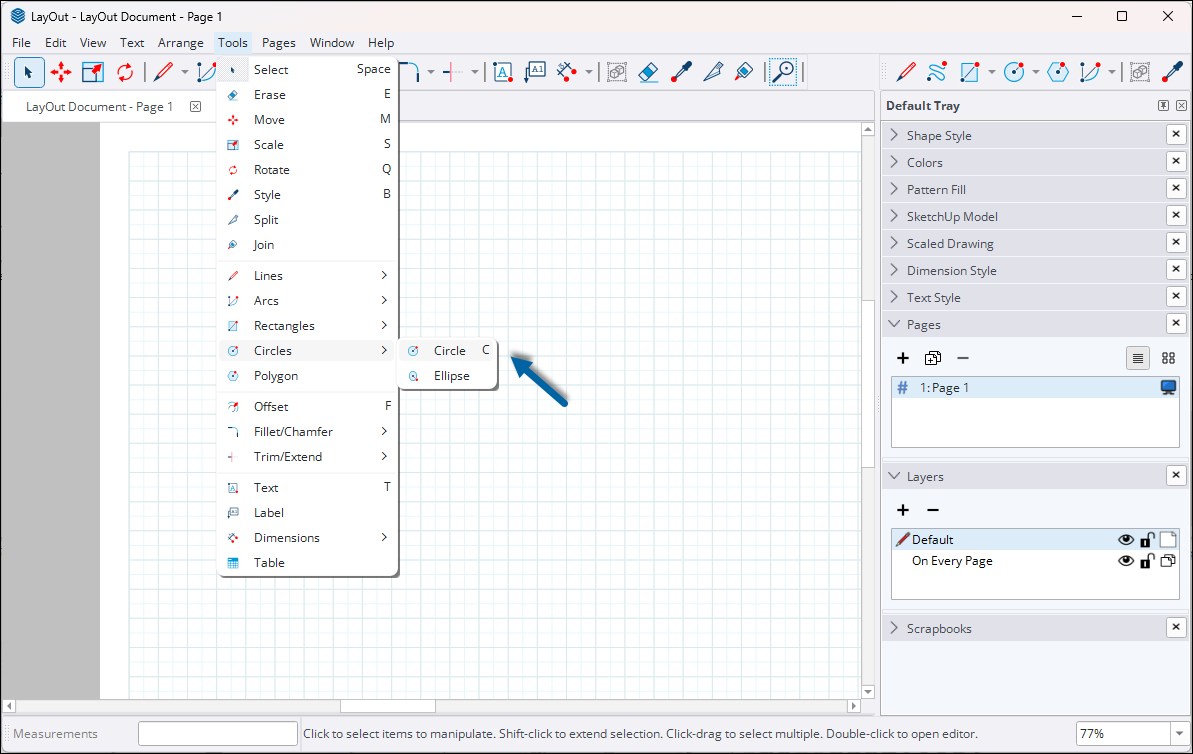Screen dimensions: 1193x754
Task: Collapse the Pages panel
Action: [895, 323]
